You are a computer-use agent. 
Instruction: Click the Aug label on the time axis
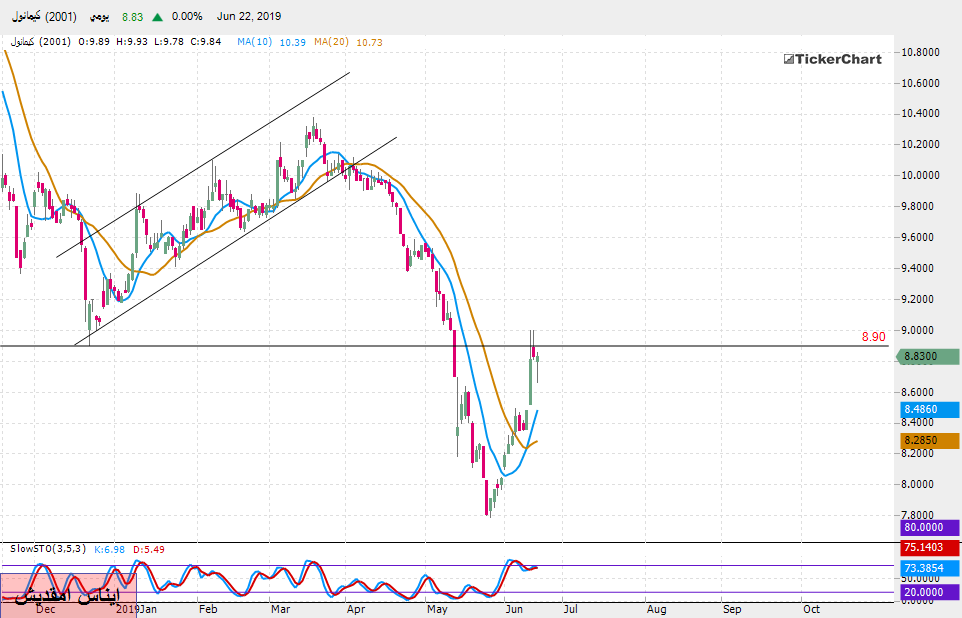655,608
